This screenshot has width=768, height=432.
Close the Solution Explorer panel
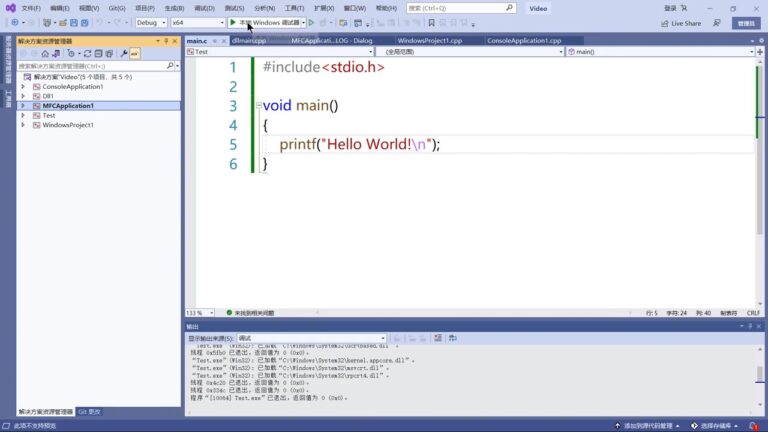(175, 41)
